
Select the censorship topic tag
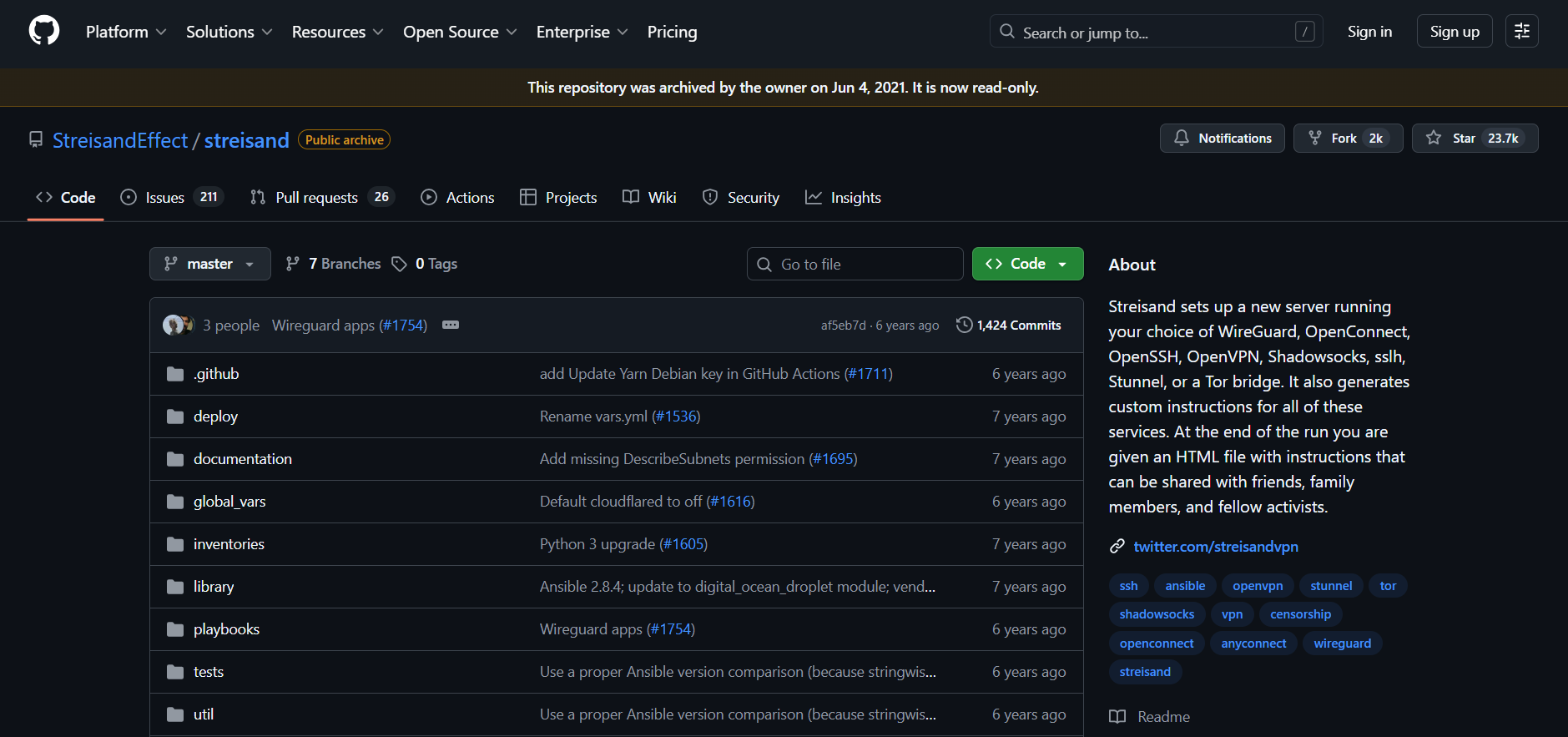click(1300, 614)
